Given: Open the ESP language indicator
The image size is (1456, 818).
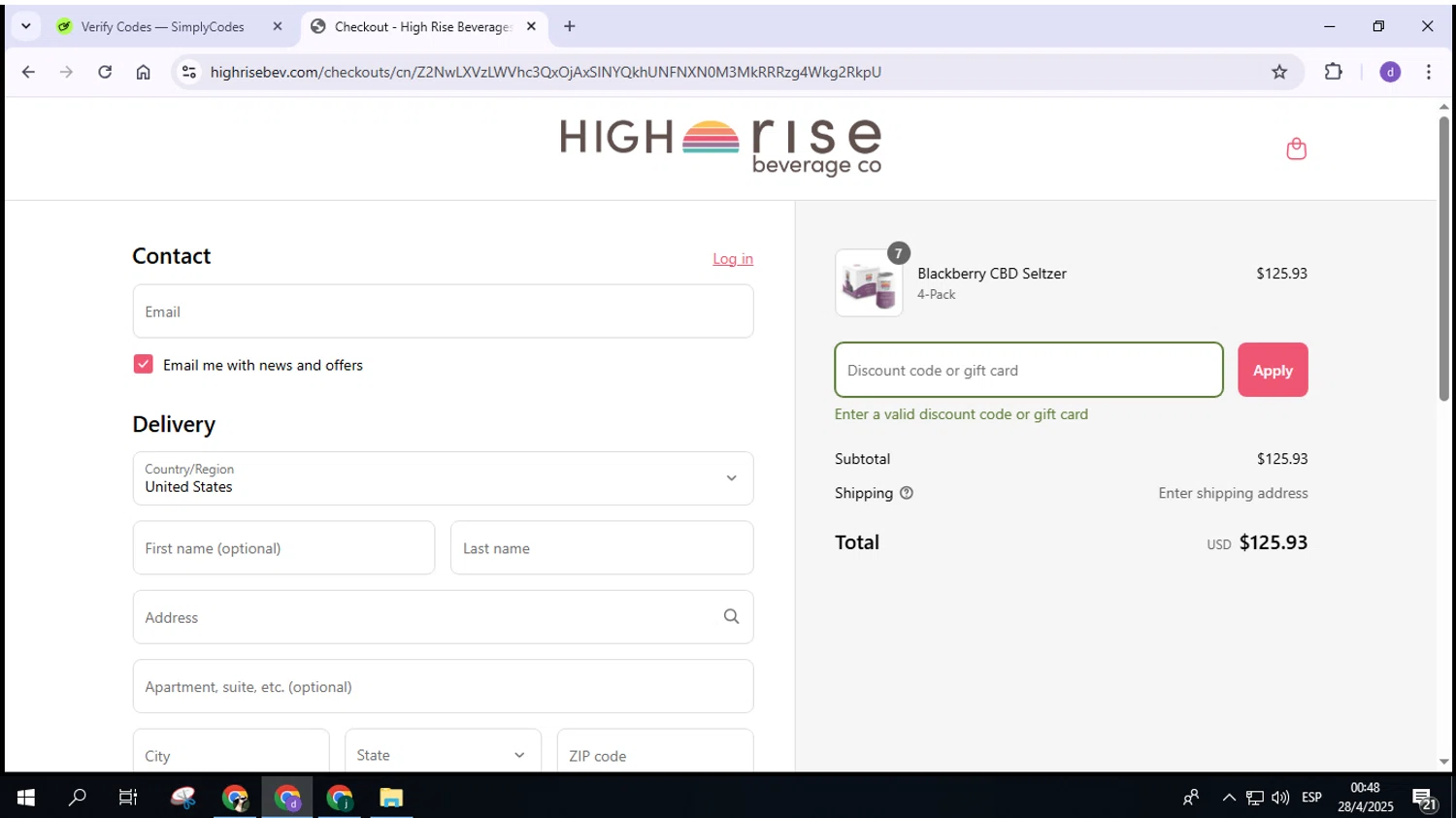Looking at the screenshot, I should click(1311, 798).
